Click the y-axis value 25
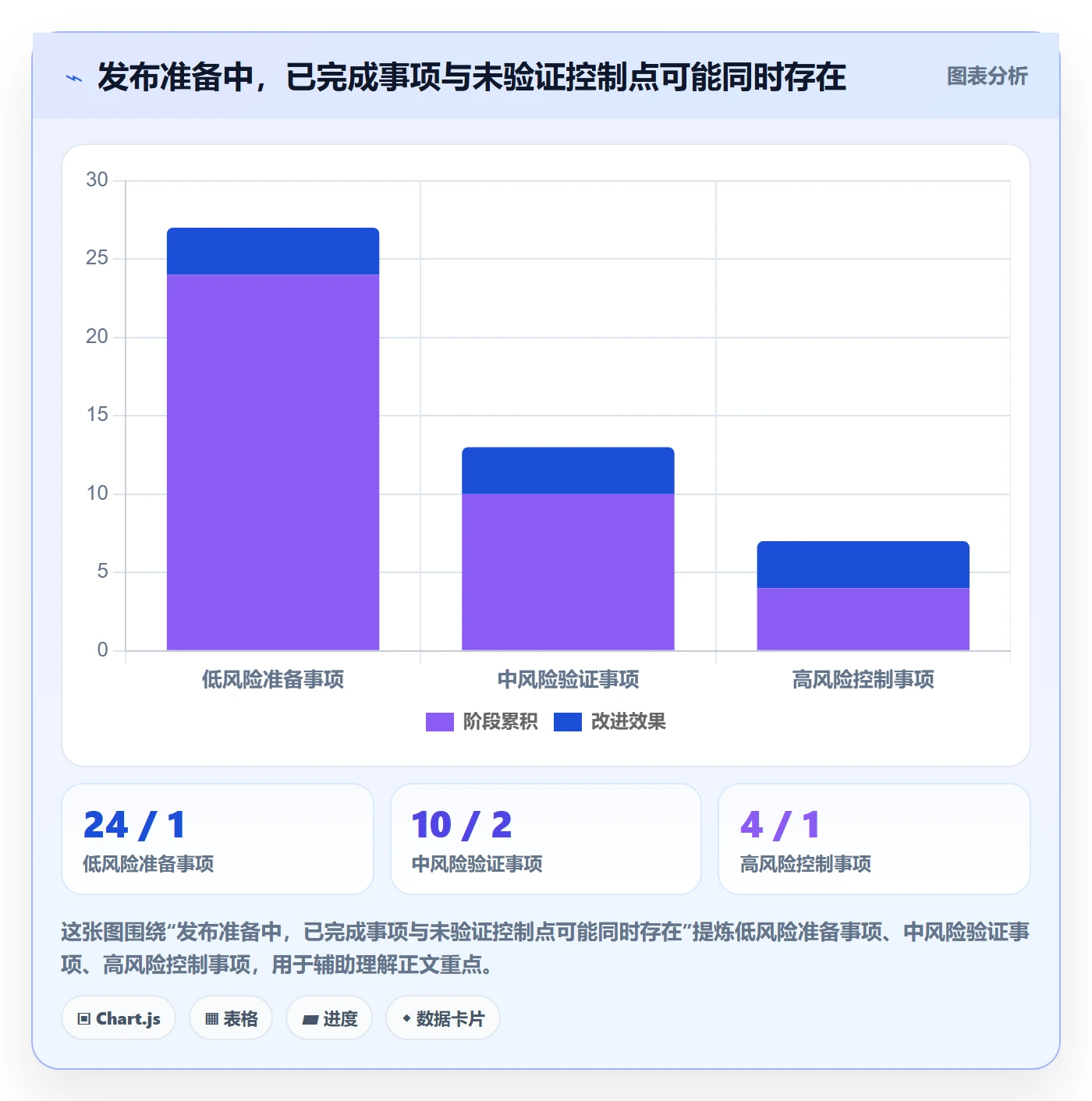The height and width of the screenshot is (1101, 1092). pos(97,258)
